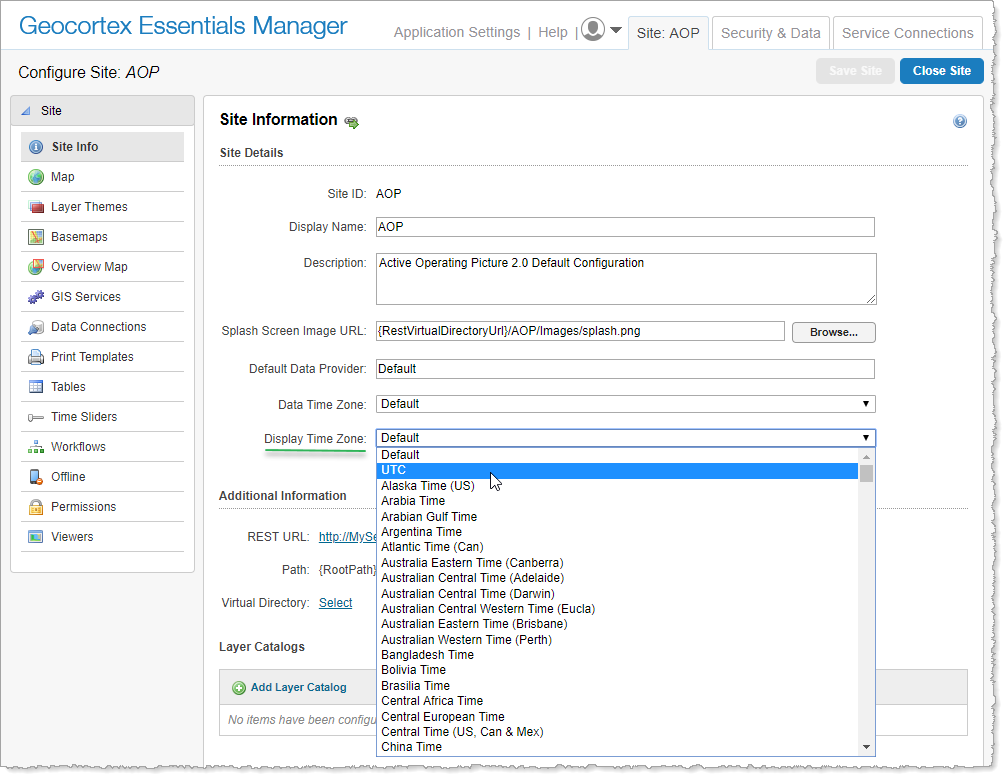Click the Time Sliders icon

coord(36,418)
